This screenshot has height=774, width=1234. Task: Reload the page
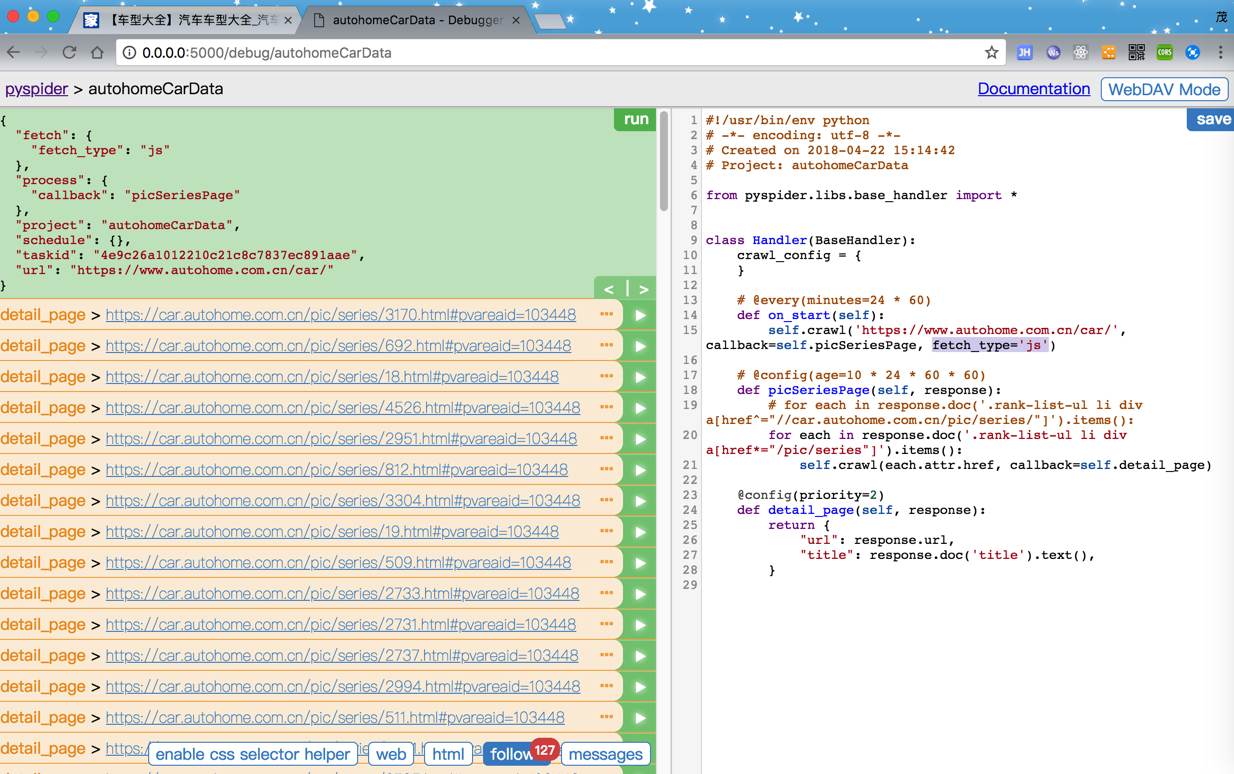coord(69,52)
